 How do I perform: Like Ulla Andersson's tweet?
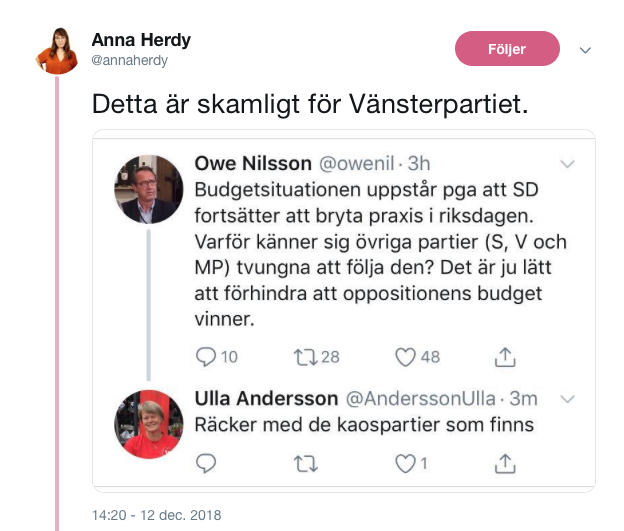[x=404, y=463]
